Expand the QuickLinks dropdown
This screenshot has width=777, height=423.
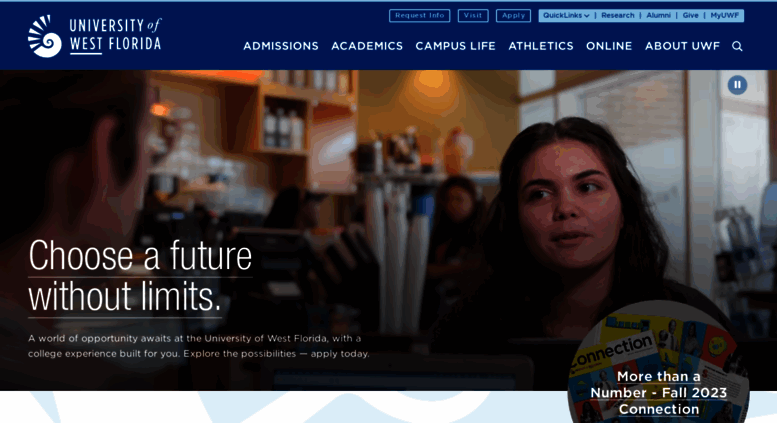pos(566,15)
